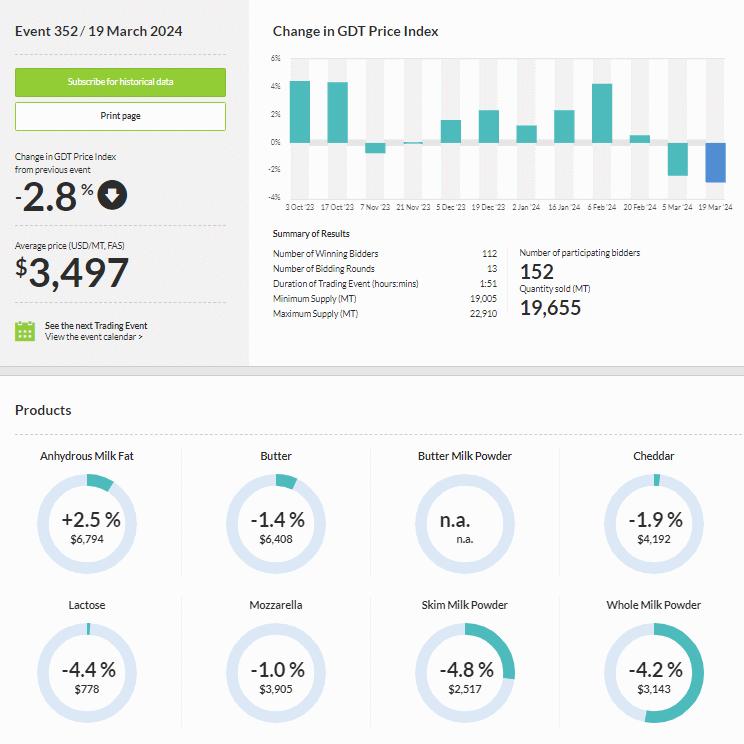Open Butter Milk Powder donut chart
This screenshot has height=744, width=744.
pos(465,524)
